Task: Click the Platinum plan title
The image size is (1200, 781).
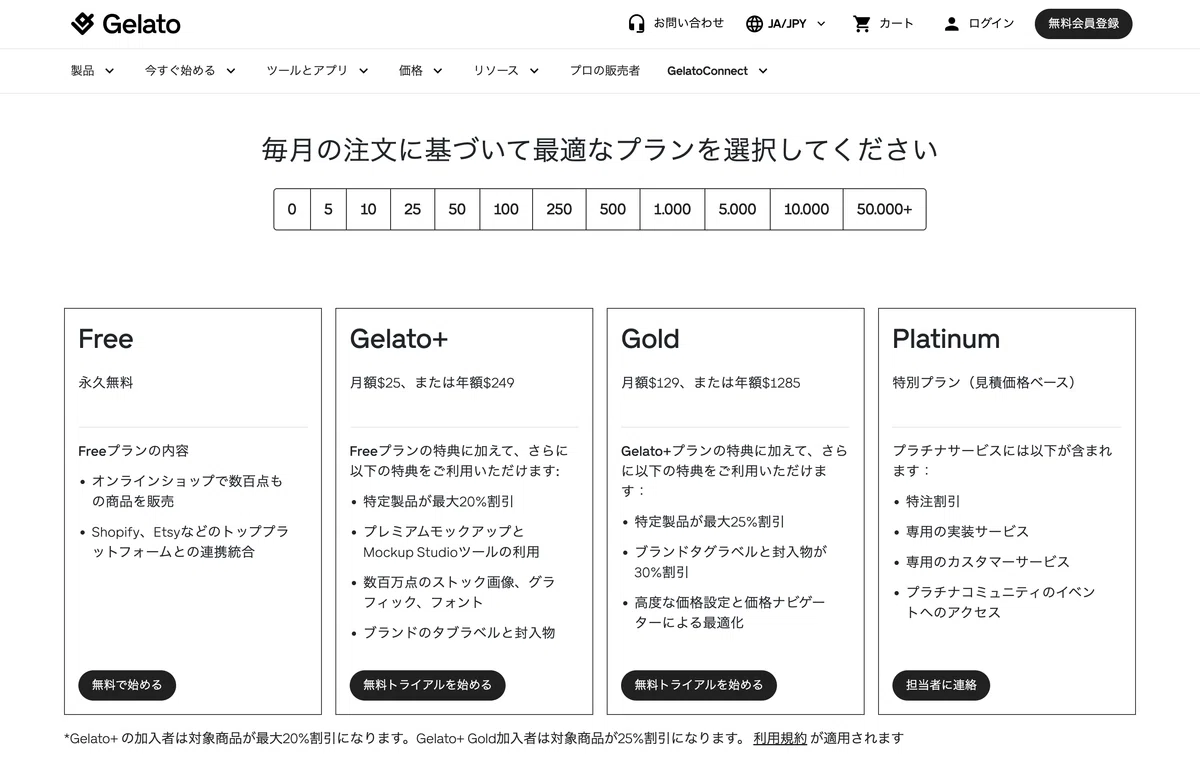Action: click(946, 339)
